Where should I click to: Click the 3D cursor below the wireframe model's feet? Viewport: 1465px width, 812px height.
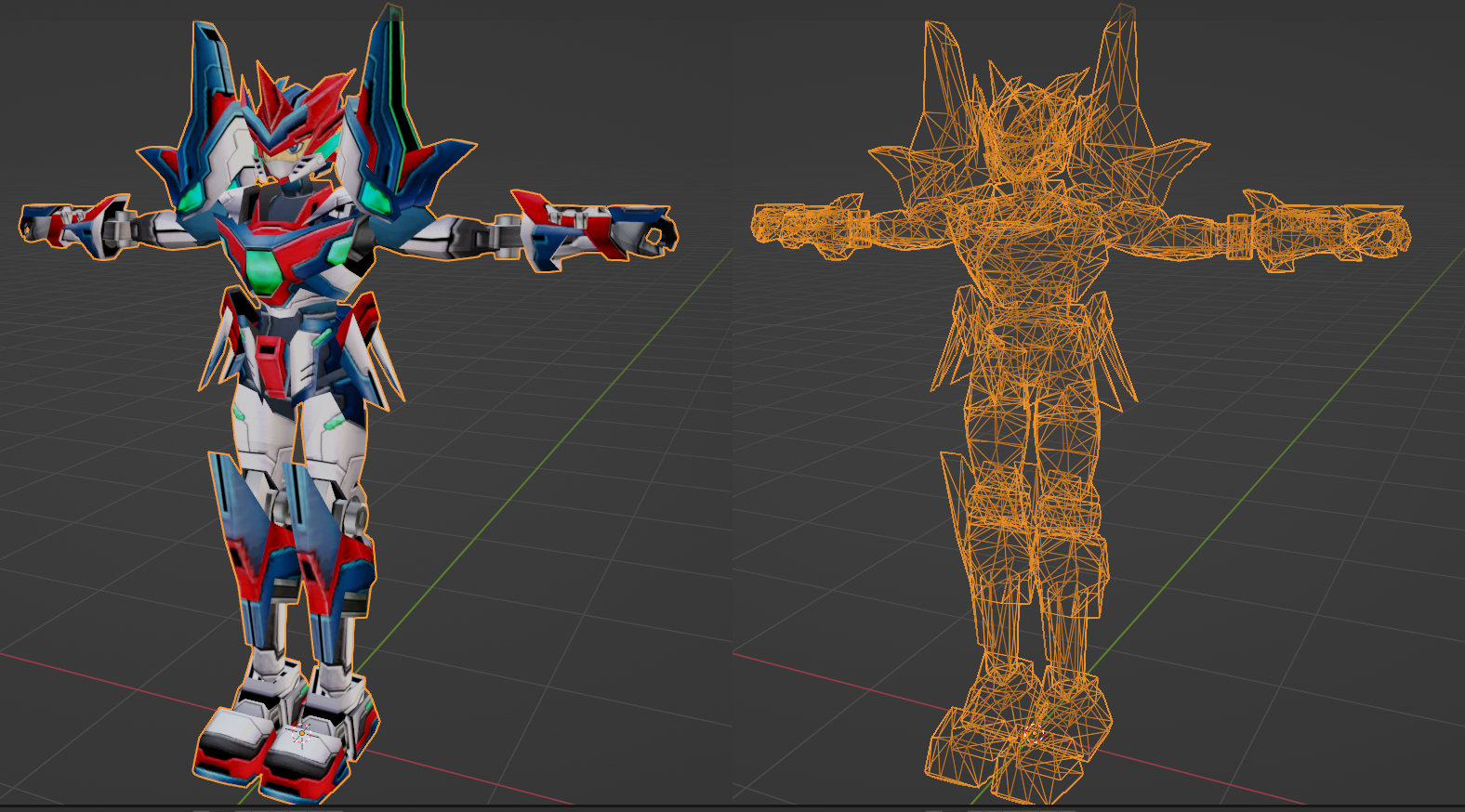point(1033,735)
